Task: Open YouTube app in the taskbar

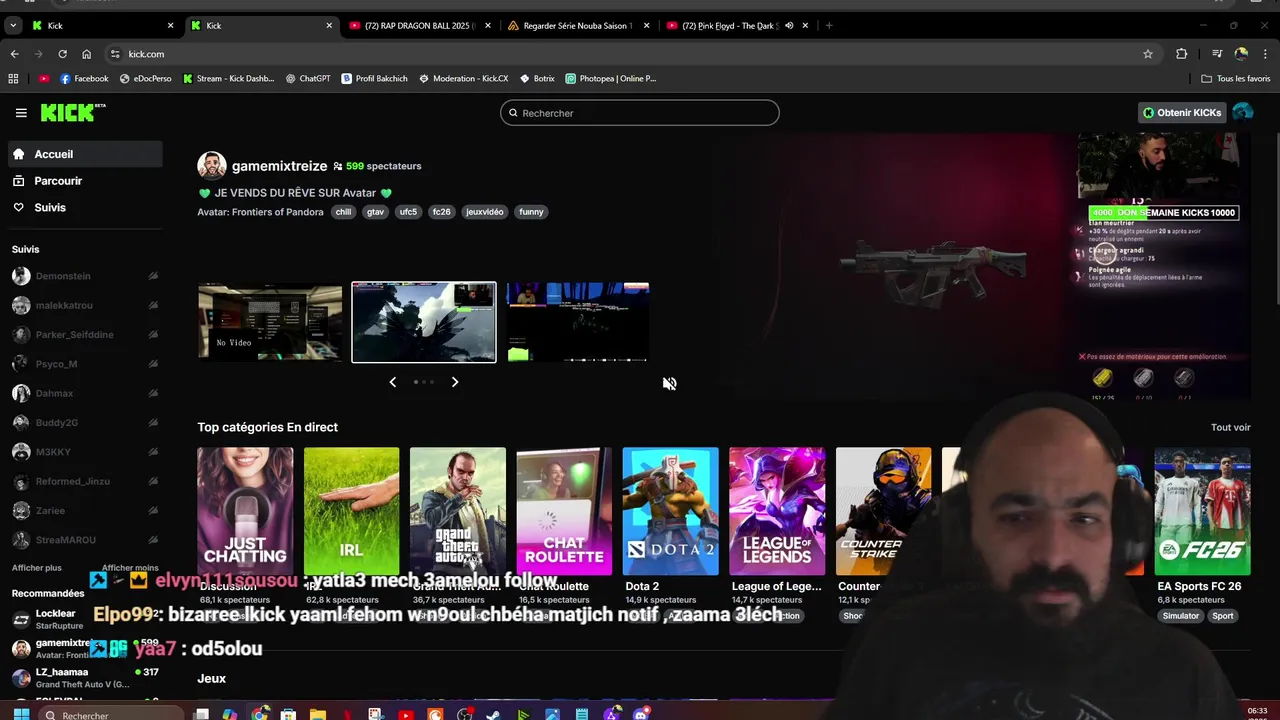Action: tap(406, 715)
